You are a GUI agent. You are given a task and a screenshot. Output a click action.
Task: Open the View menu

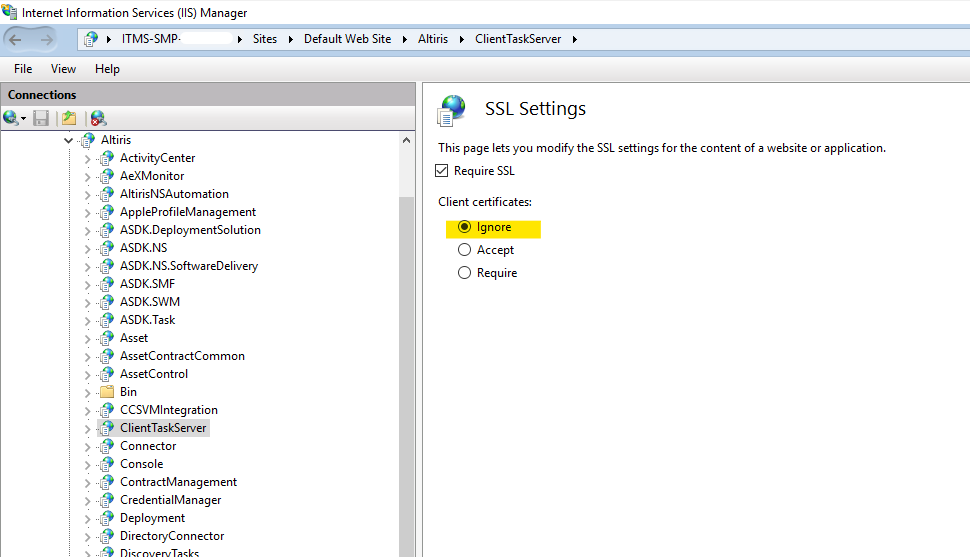click(63, 69)
